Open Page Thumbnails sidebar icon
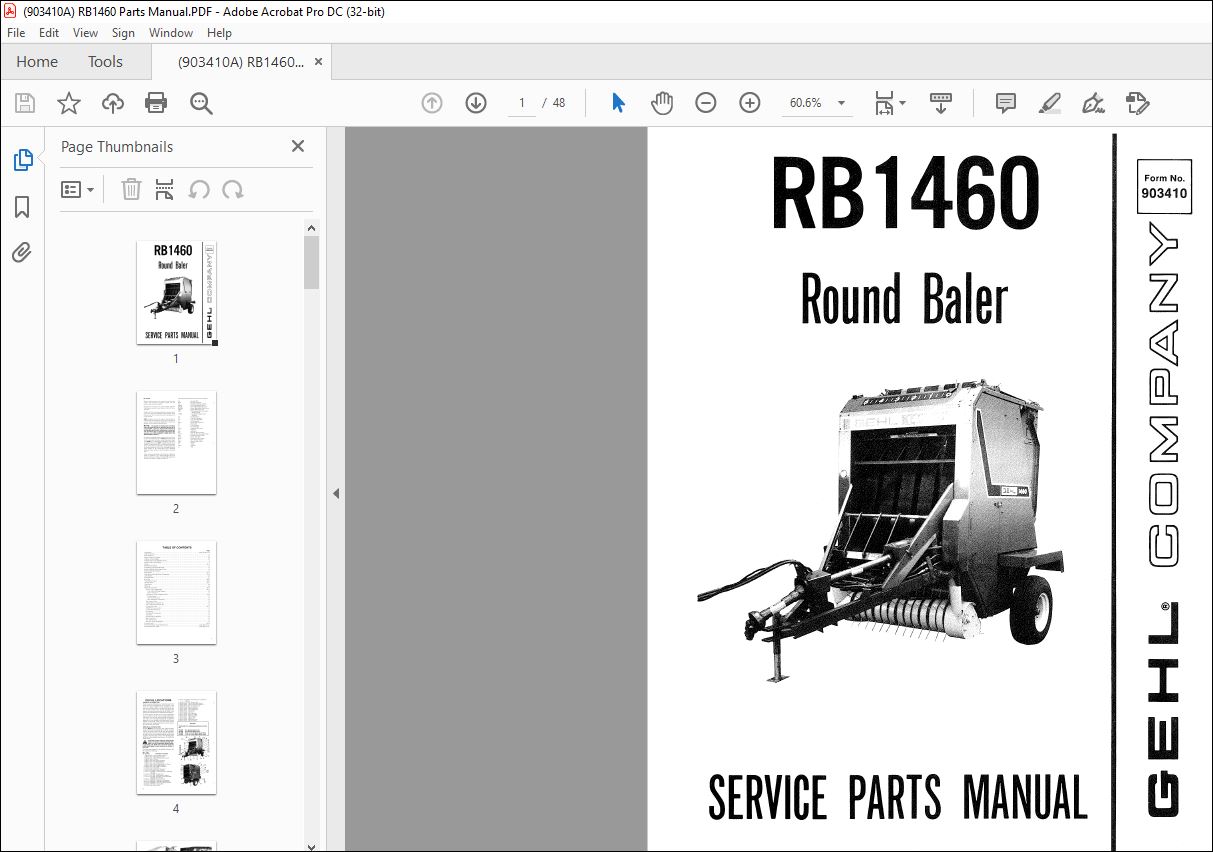Image resolution: width=1213 pixels, height=852 pixels. pos(22,160)
